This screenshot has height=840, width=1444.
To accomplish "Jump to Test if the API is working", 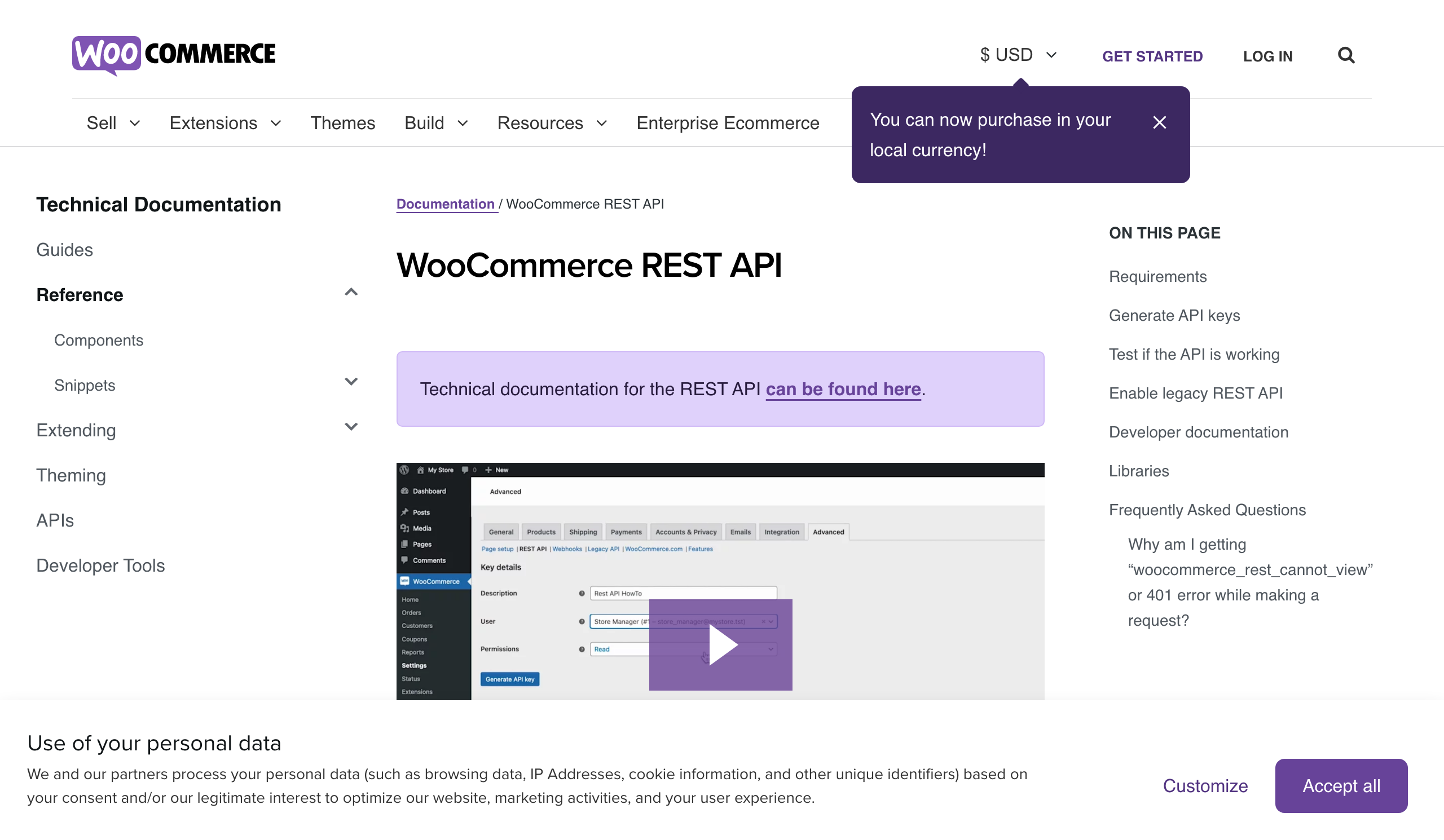I will pyautogui.click(x=1194, y=355).
